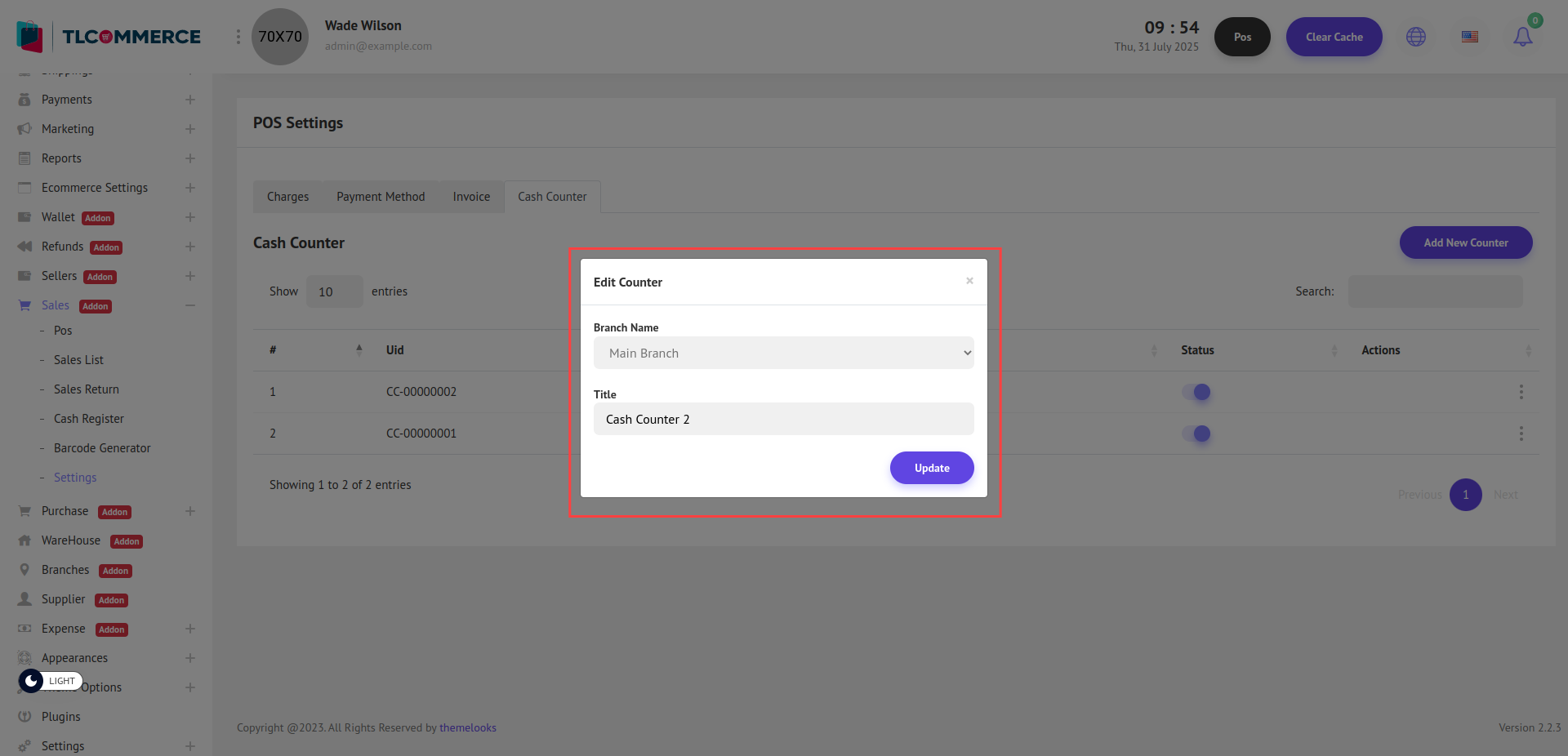Toggle status switch for CC-00000002

pyautogui.click(x=1196, y=392)
